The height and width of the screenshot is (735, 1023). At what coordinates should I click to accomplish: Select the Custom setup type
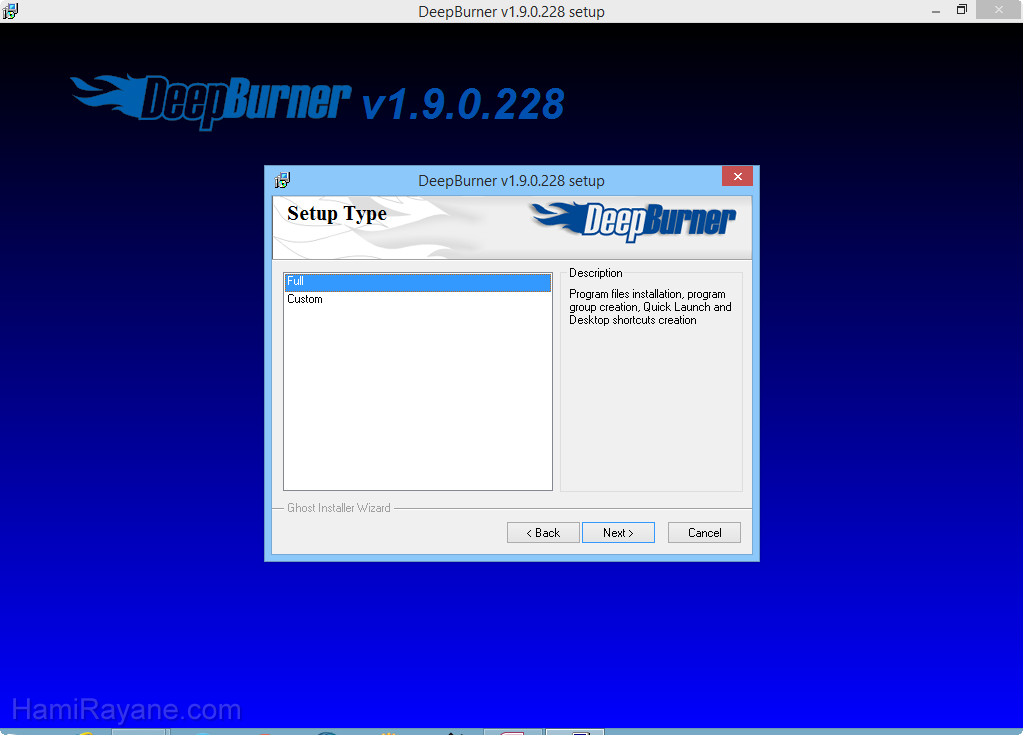coord(418,299)
